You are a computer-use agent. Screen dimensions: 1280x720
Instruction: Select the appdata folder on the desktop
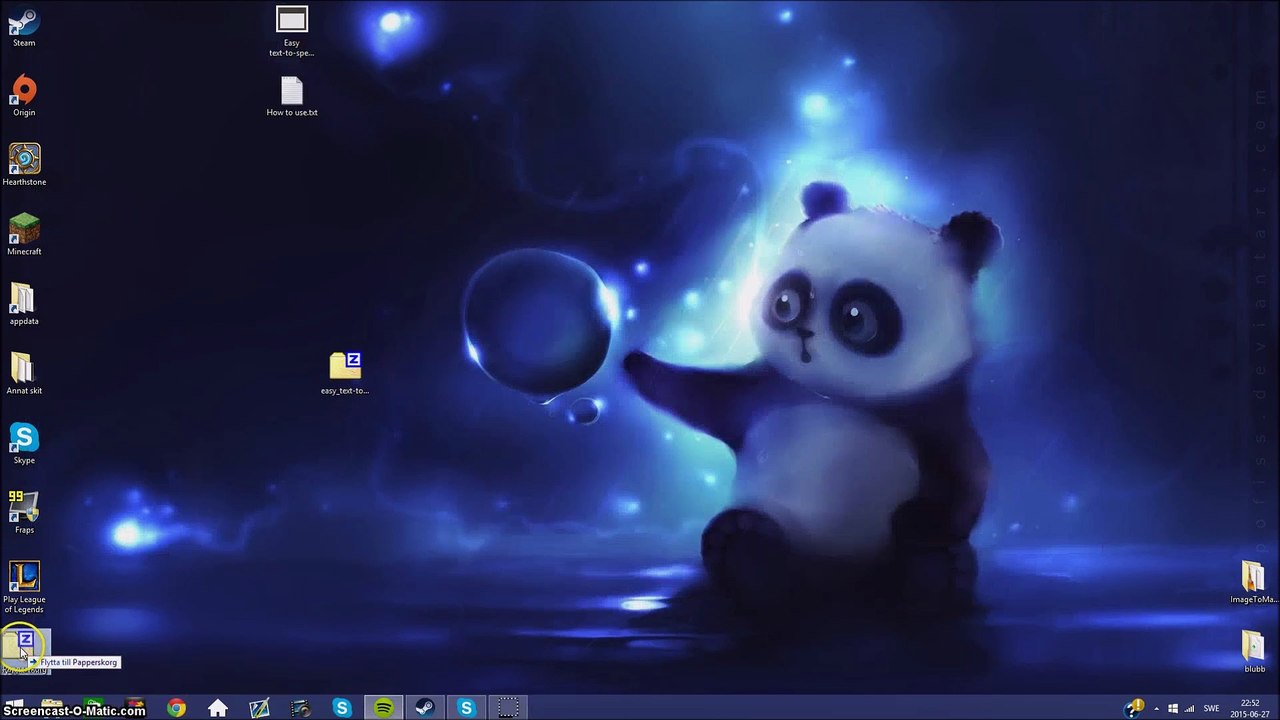(24, 305)
